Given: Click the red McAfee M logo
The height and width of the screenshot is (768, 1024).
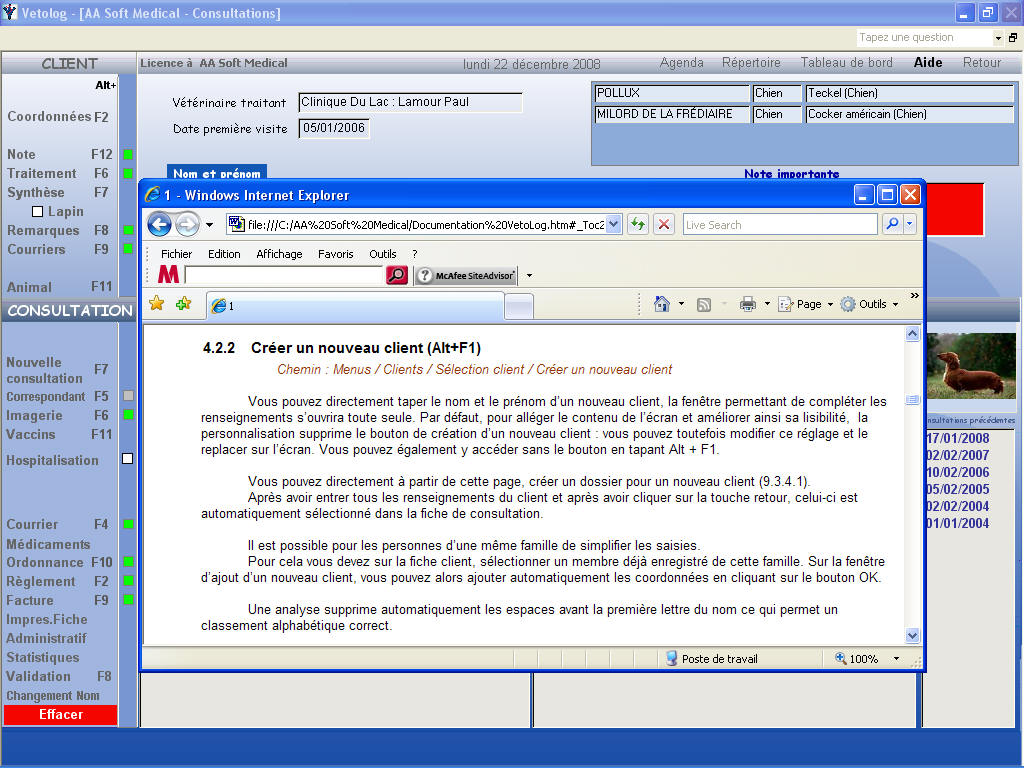Looking at the screenshot, I should (x=168, y=275).
